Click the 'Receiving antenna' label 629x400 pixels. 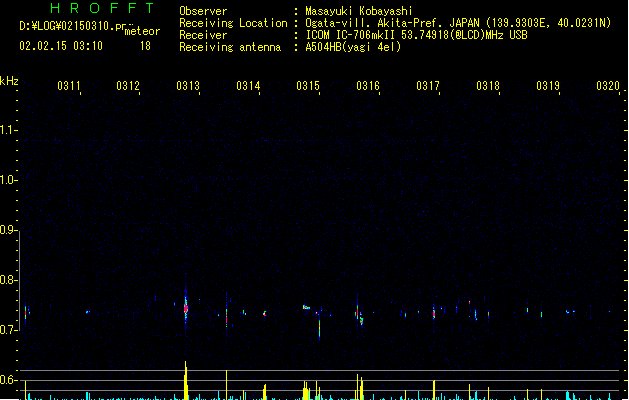230,47
